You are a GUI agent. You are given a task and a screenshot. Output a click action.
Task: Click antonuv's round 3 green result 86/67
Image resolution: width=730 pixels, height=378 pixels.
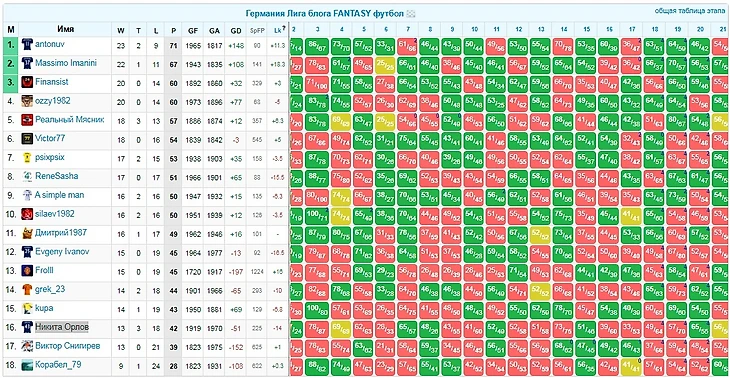tap(317, 47)
